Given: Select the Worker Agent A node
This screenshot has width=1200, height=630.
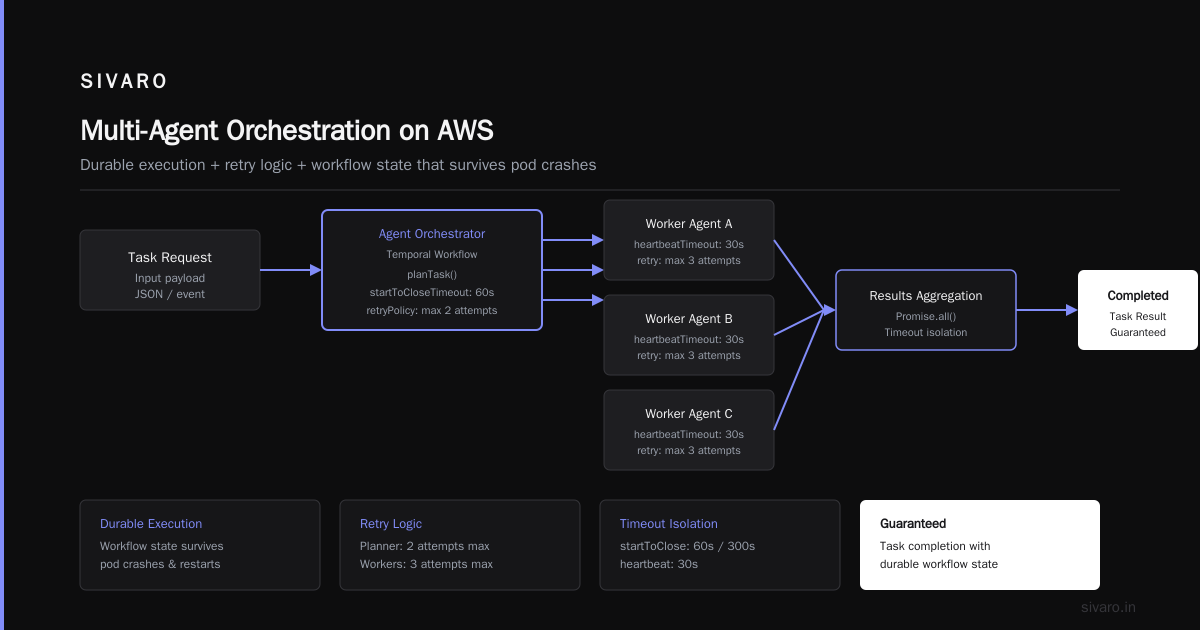Looking at the screenshot, I should [x=689, y=240].
